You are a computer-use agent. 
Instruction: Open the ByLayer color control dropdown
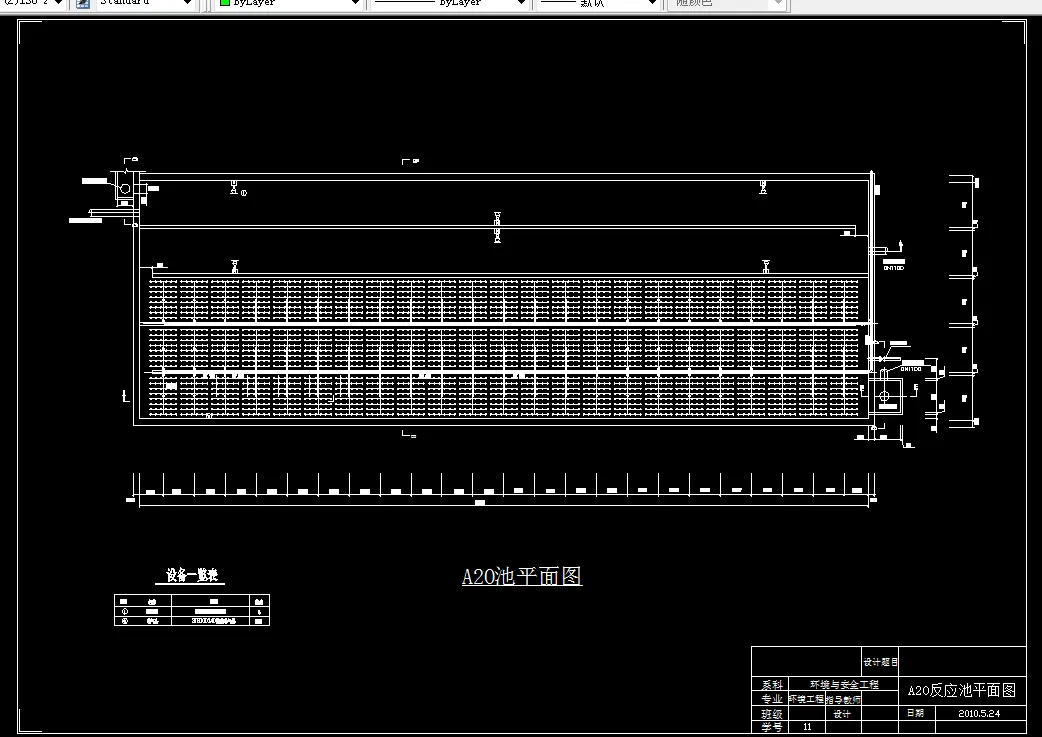tap(355, 3)
